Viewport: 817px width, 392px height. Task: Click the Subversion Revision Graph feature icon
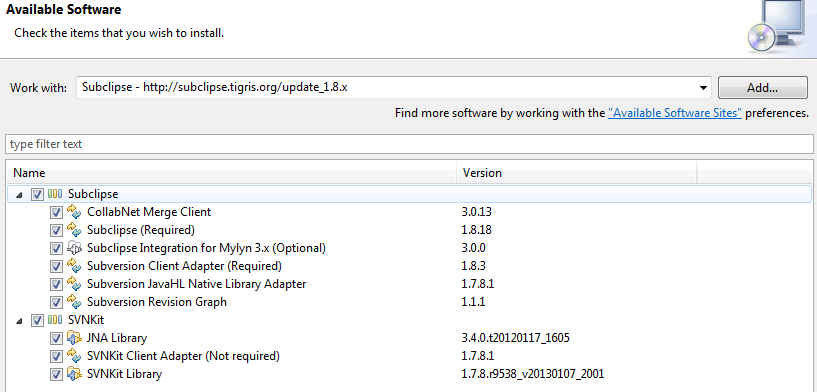point(75,302)
